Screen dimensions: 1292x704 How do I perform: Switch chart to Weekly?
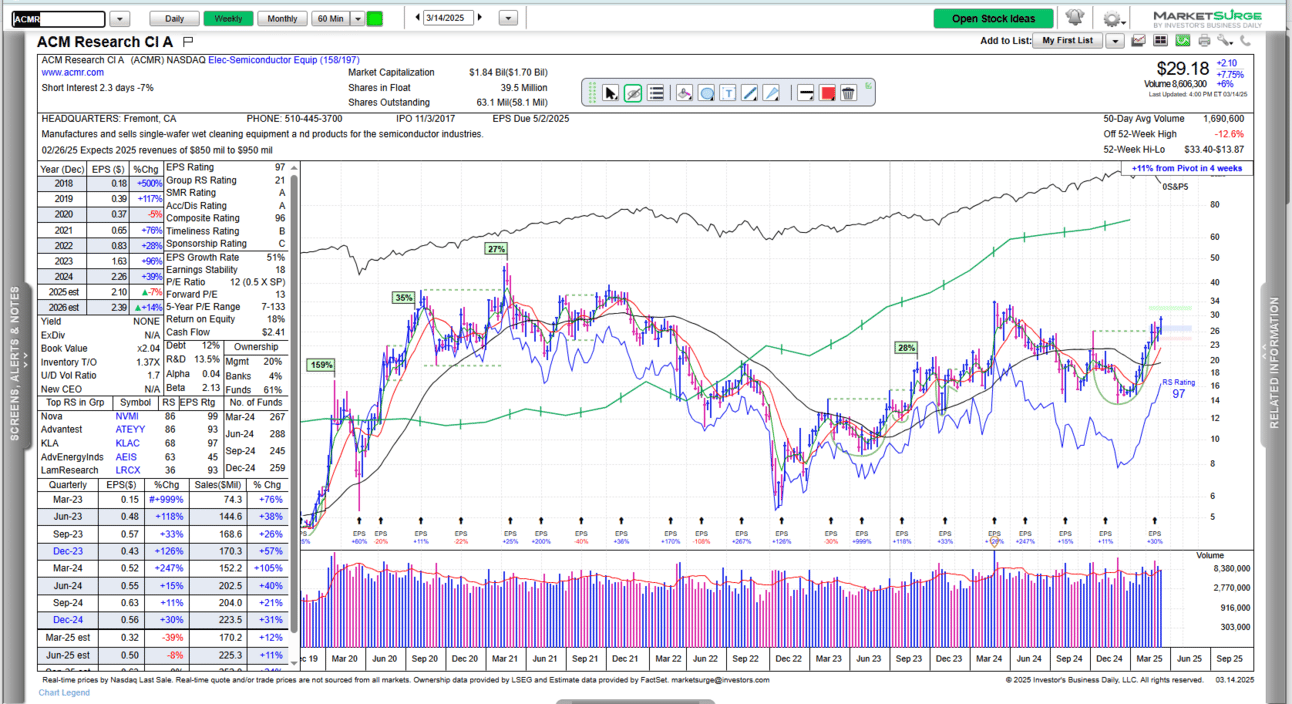coord(228,18)
